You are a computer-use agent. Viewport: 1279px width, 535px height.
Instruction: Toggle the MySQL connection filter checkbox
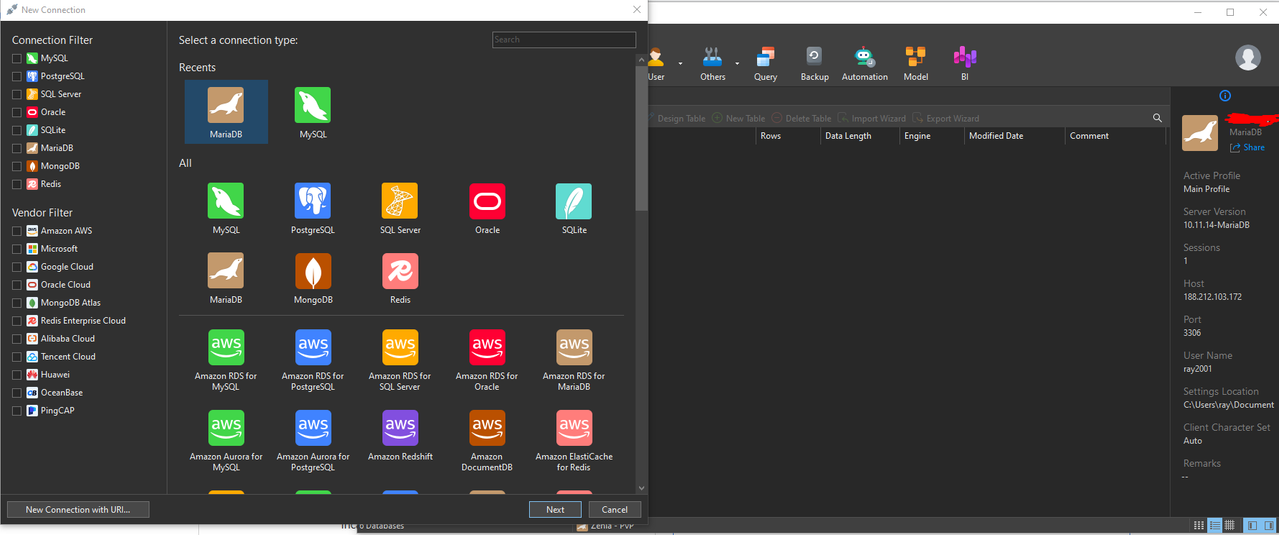16,58
